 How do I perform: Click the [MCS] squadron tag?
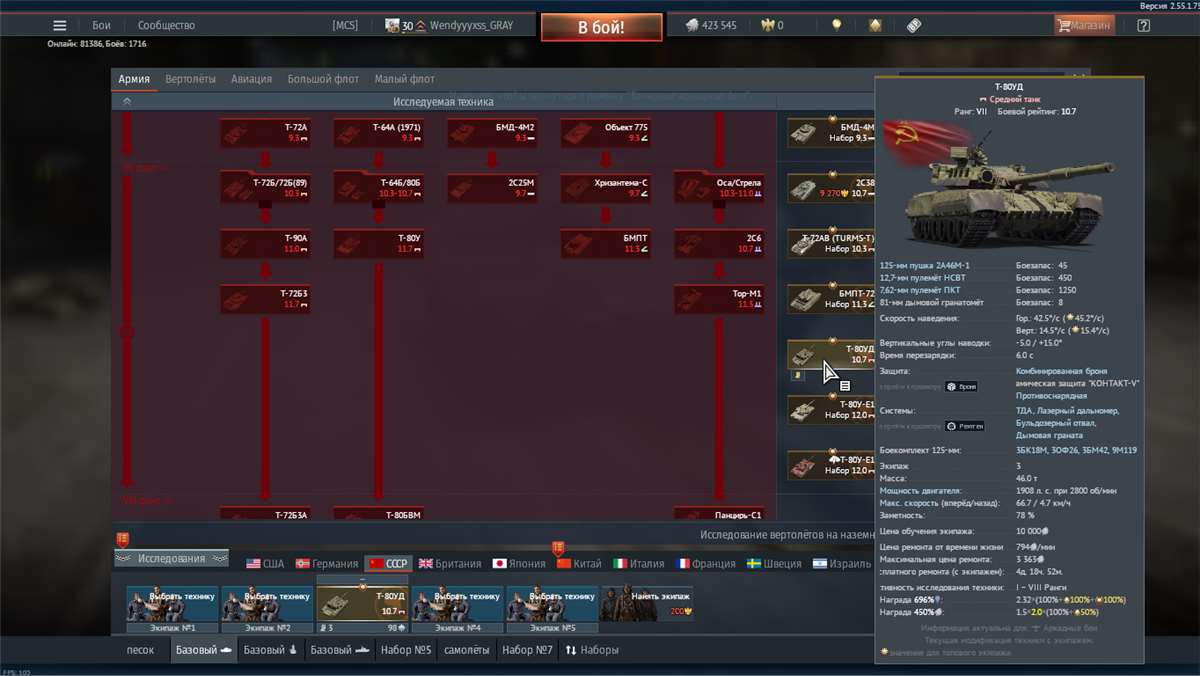(x=345, y=25)
